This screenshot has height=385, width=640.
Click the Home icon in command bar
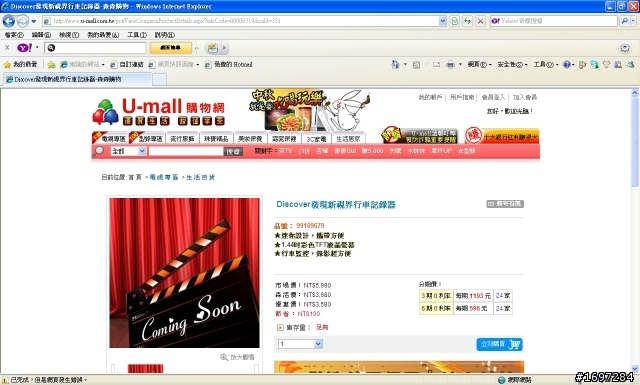(395, 65)
